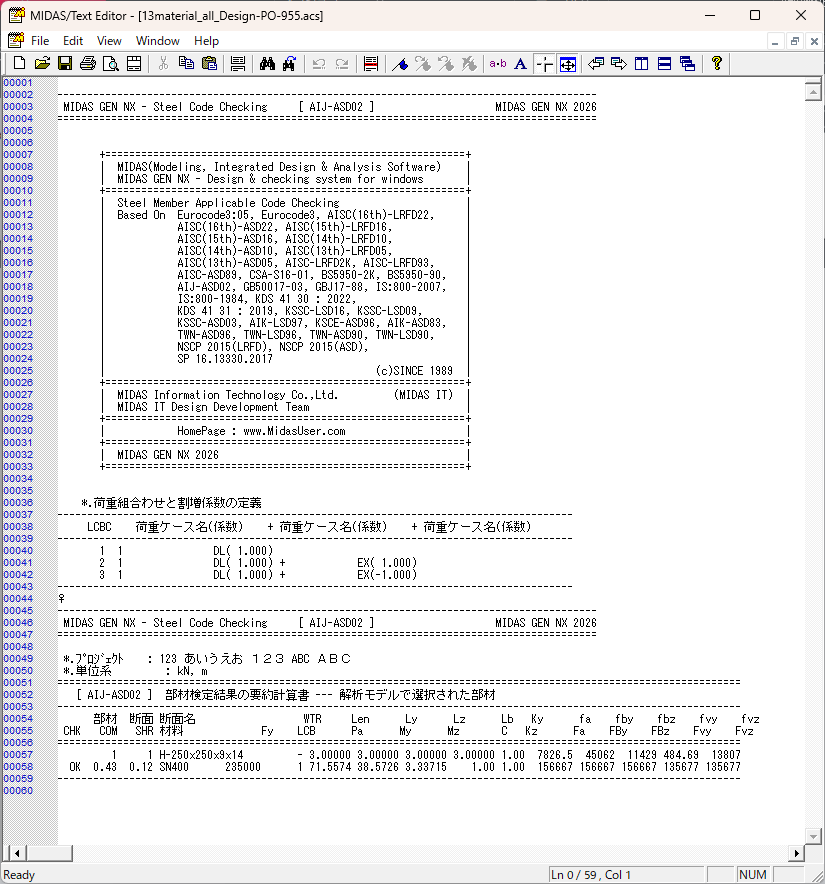Click the unit text 'kN, m'
The height and width of the screenshot is (884, 825).
[x=192, y=671]
